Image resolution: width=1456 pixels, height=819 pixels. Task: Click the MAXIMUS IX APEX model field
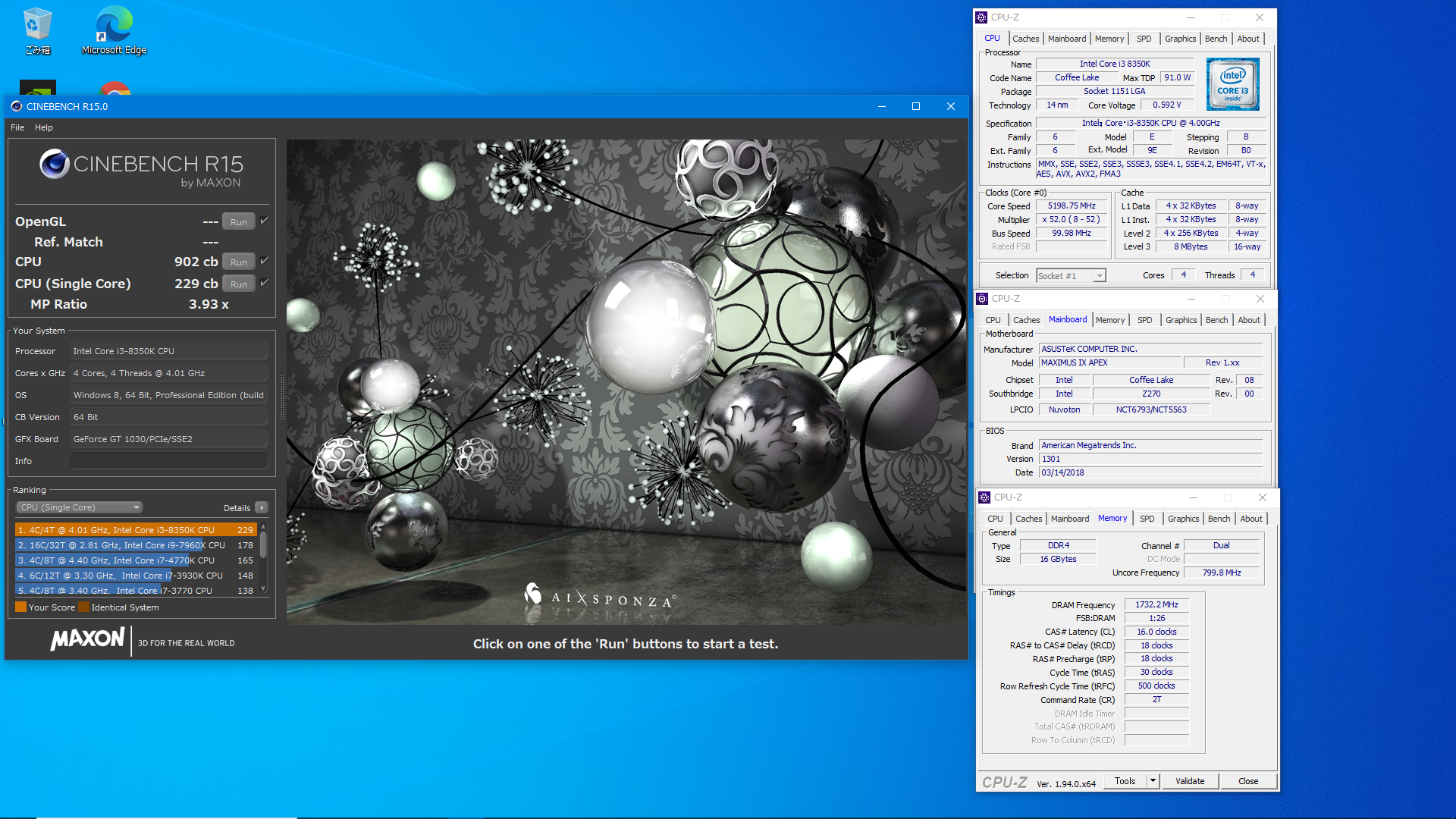tap(1109, 362)
